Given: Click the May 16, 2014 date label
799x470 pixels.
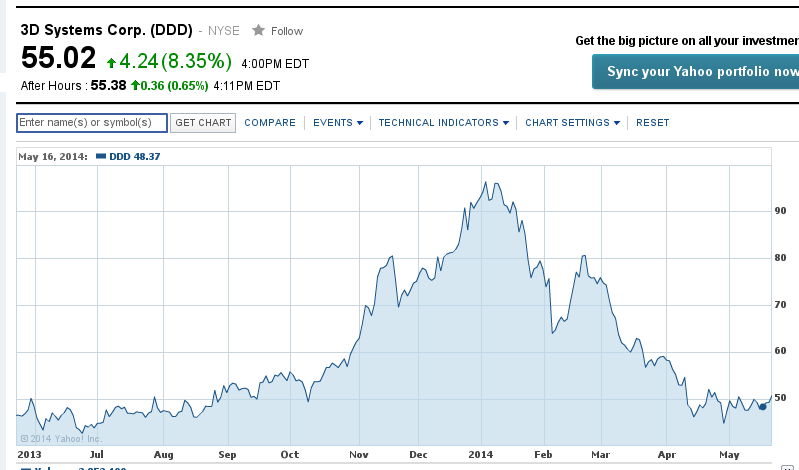Looking at the screenshot, I should [x=52, y=156].
